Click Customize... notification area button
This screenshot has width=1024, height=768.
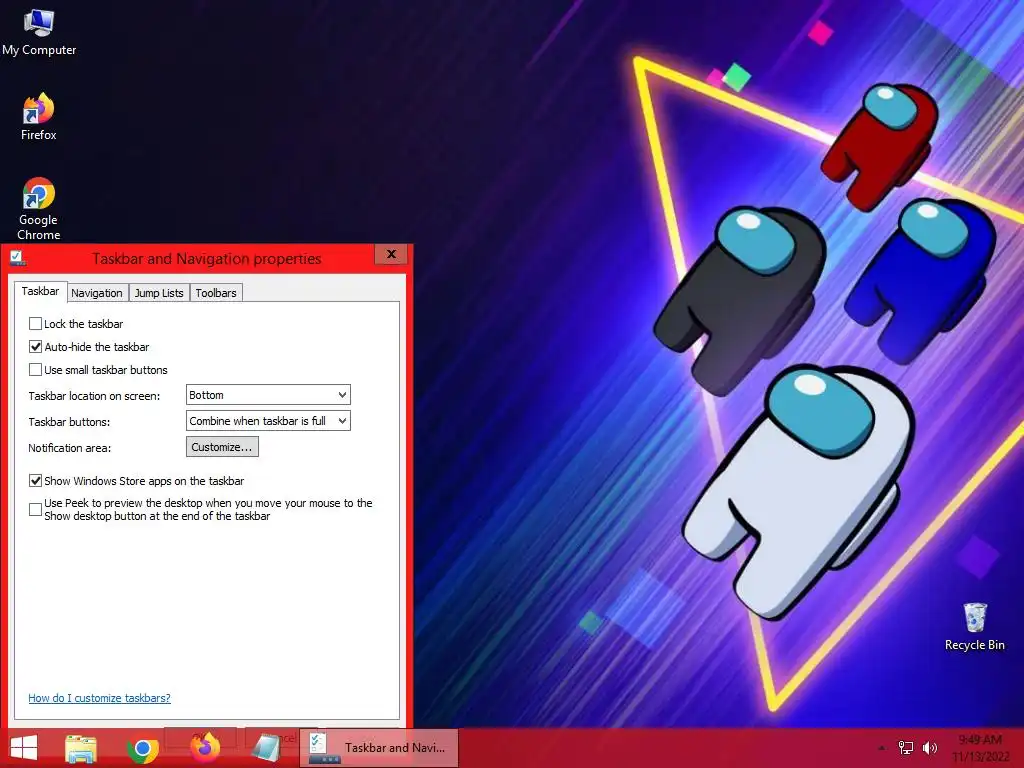click(222, 447)
